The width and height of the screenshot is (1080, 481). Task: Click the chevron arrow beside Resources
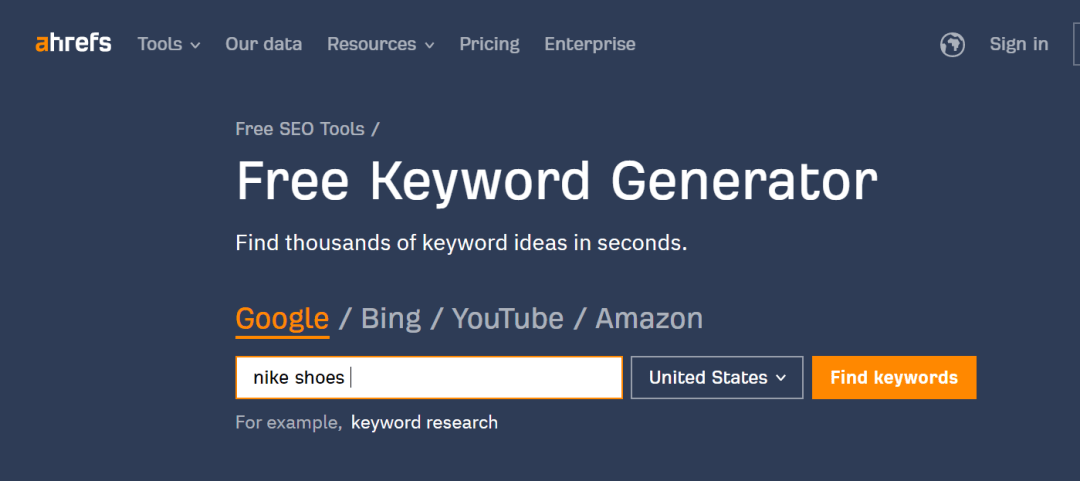pos(429,45)
